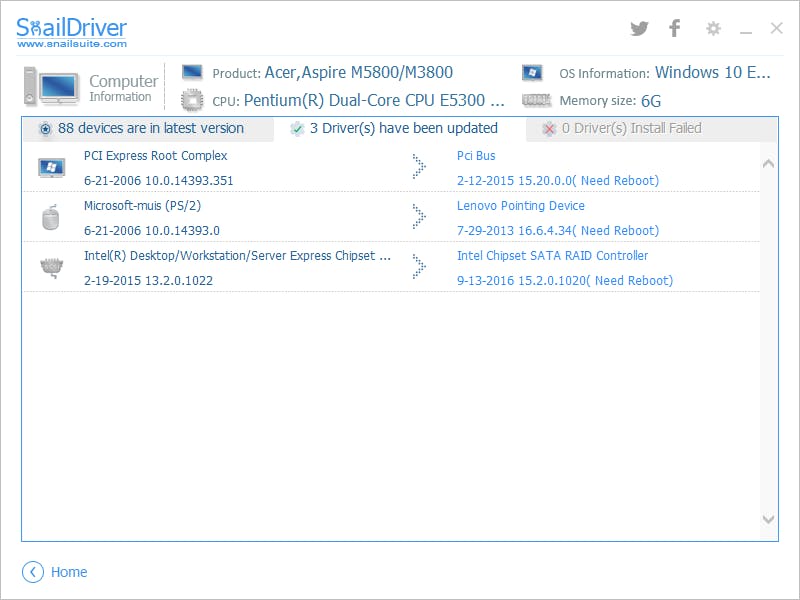The height and width of the screenshot is (600, 800).
Task: Click the PCI Express Root Complex device icon
Action: click(52, 168)
